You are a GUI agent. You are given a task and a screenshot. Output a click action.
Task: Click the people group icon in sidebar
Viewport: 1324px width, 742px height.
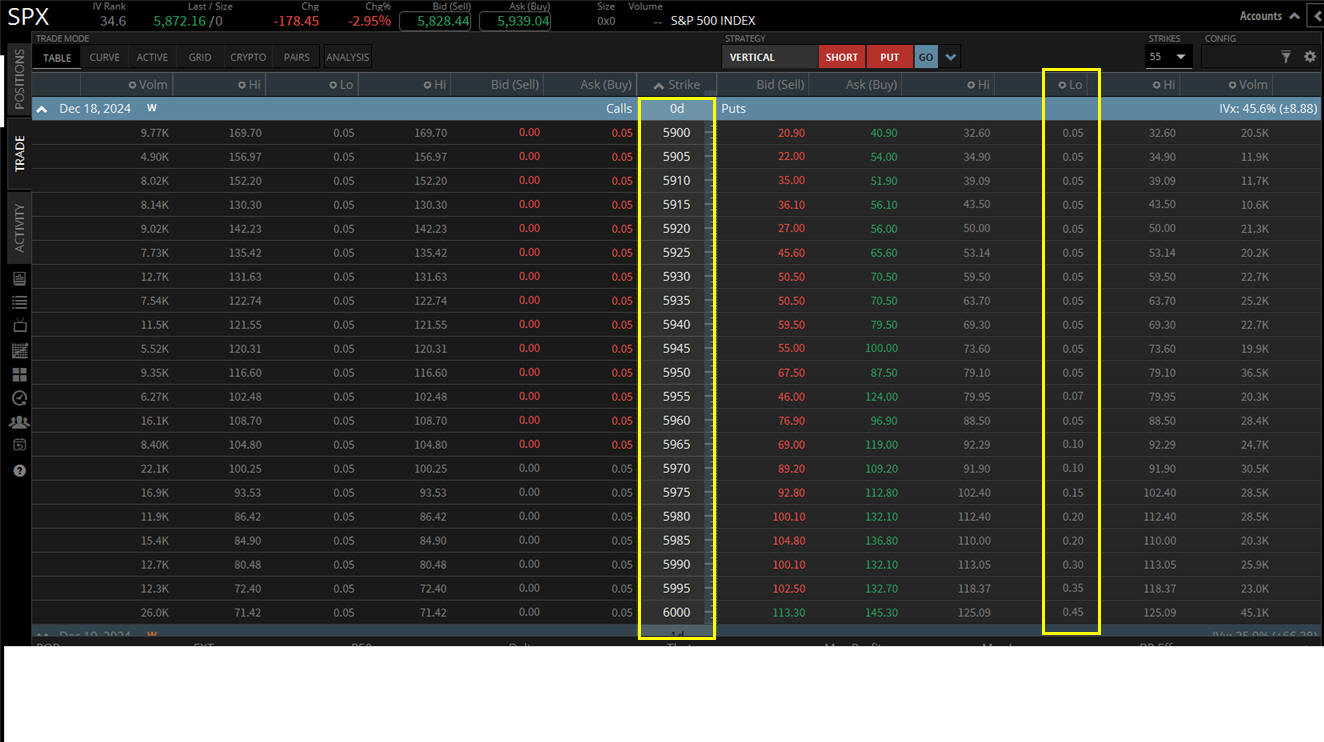tap(20, 422)
